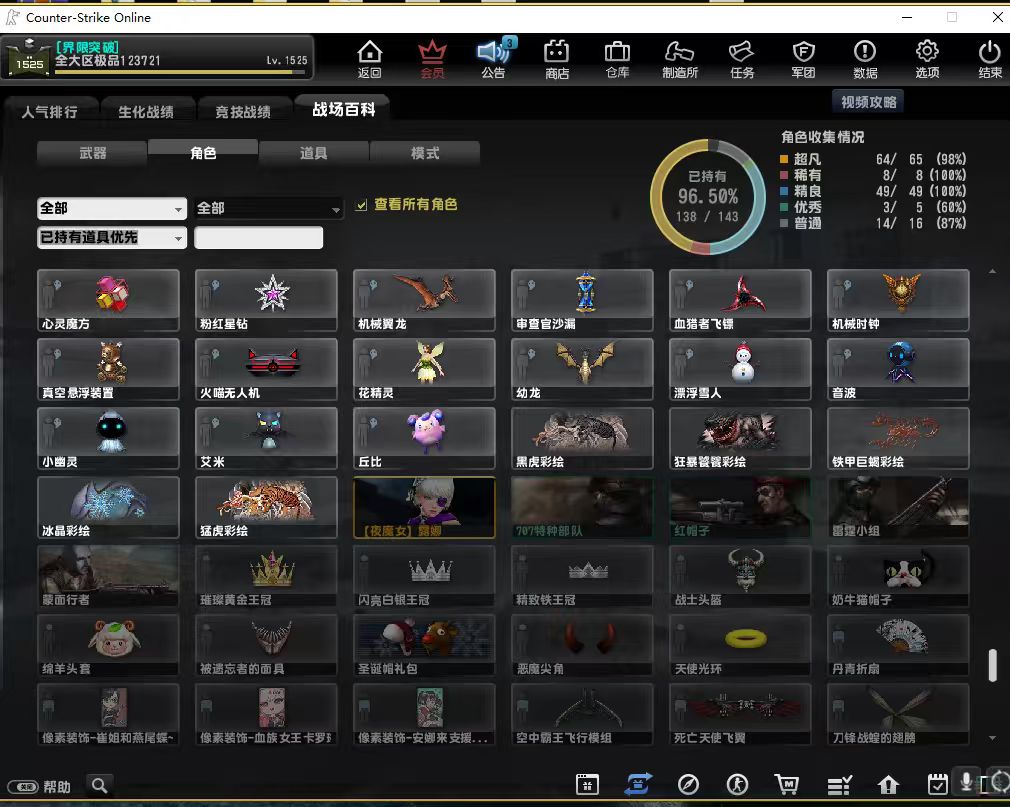This screenshot has width=1010, height=807.
Task: Click the 返回 home icon
Action: point(370,59)
